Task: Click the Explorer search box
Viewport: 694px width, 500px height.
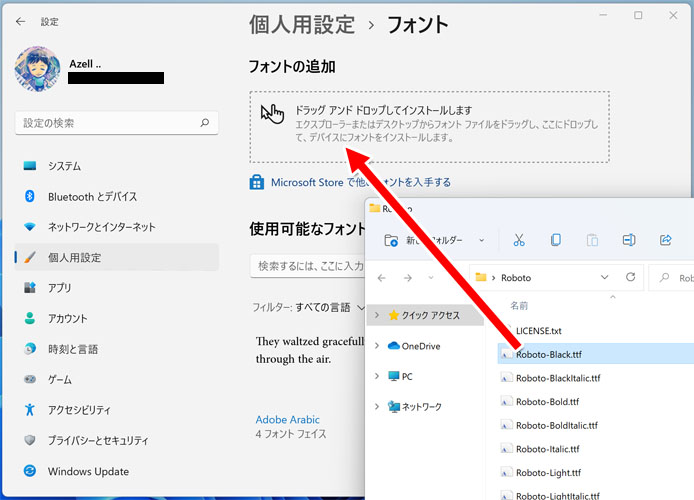Action: 672,278
